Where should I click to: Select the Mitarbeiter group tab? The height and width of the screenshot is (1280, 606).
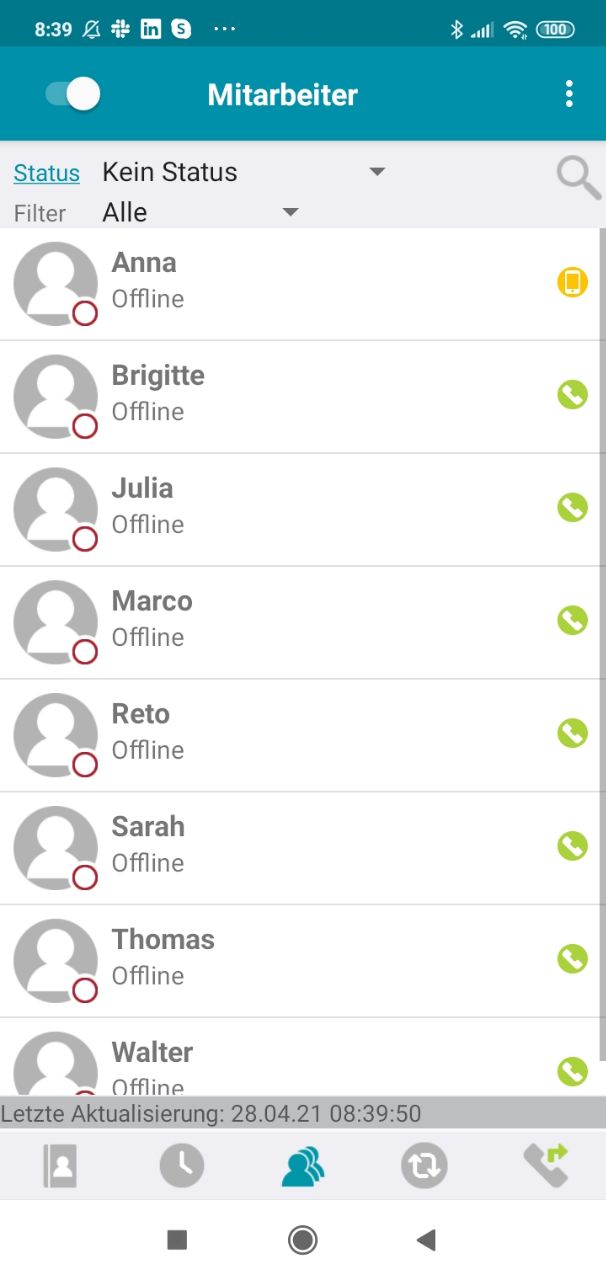[x=303, y=1166]
